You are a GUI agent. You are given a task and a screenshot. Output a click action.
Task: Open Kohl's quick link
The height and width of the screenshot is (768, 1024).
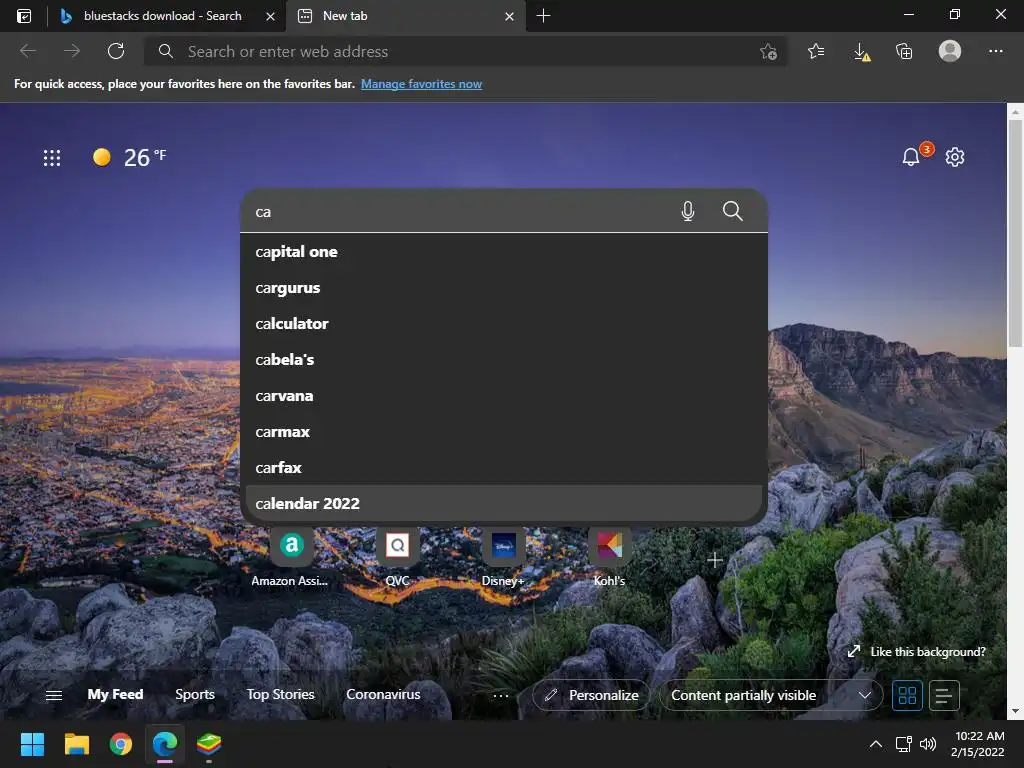609,558
